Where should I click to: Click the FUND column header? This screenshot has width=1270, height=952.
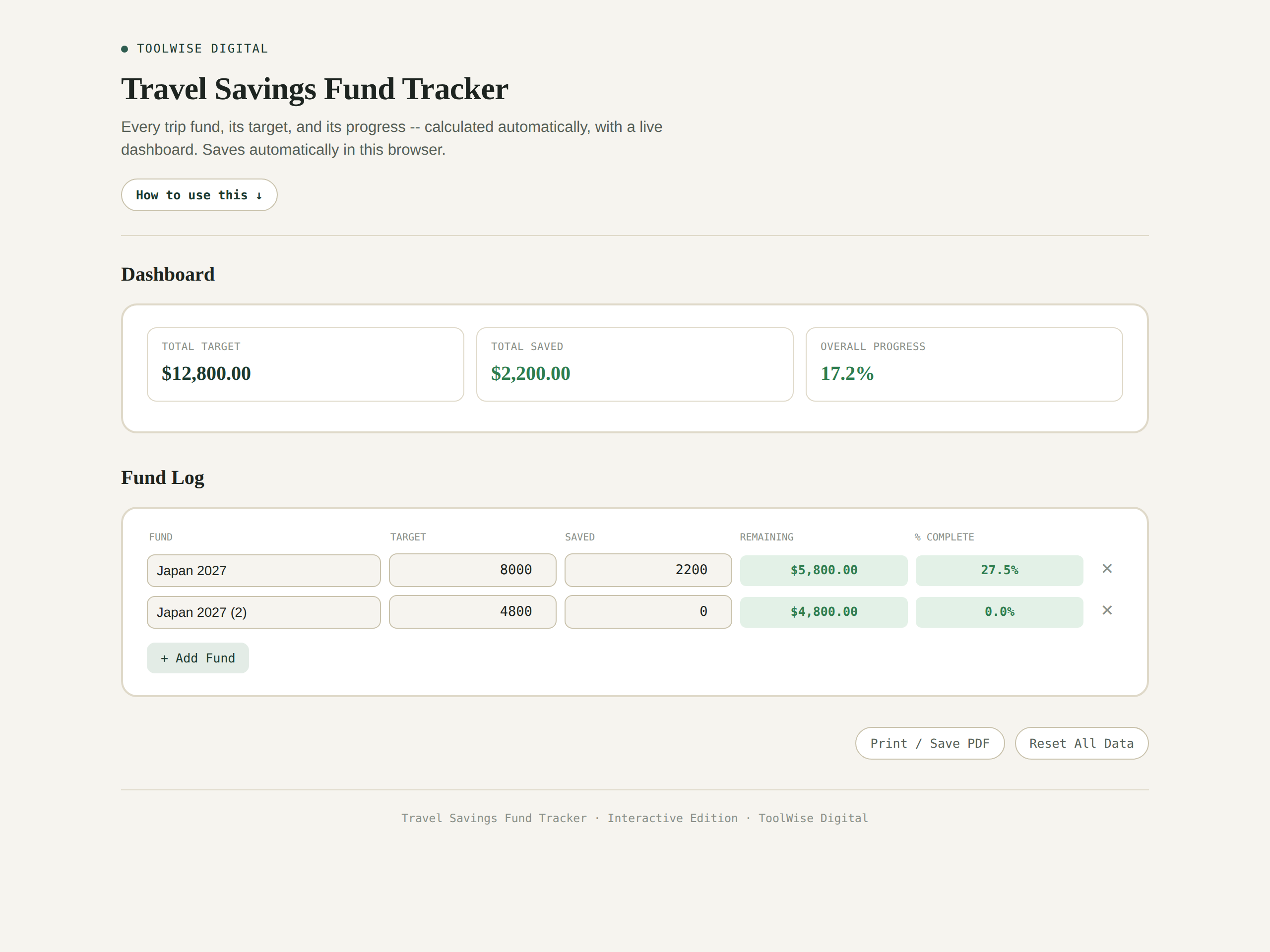point(161,537)
